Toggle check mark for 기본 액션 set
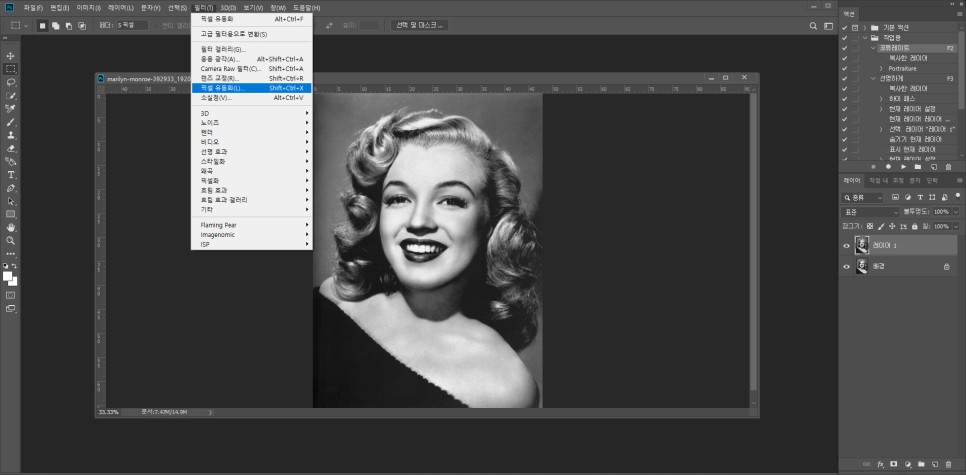The height and width of the screenshot is (475, 966). (845, 28)
